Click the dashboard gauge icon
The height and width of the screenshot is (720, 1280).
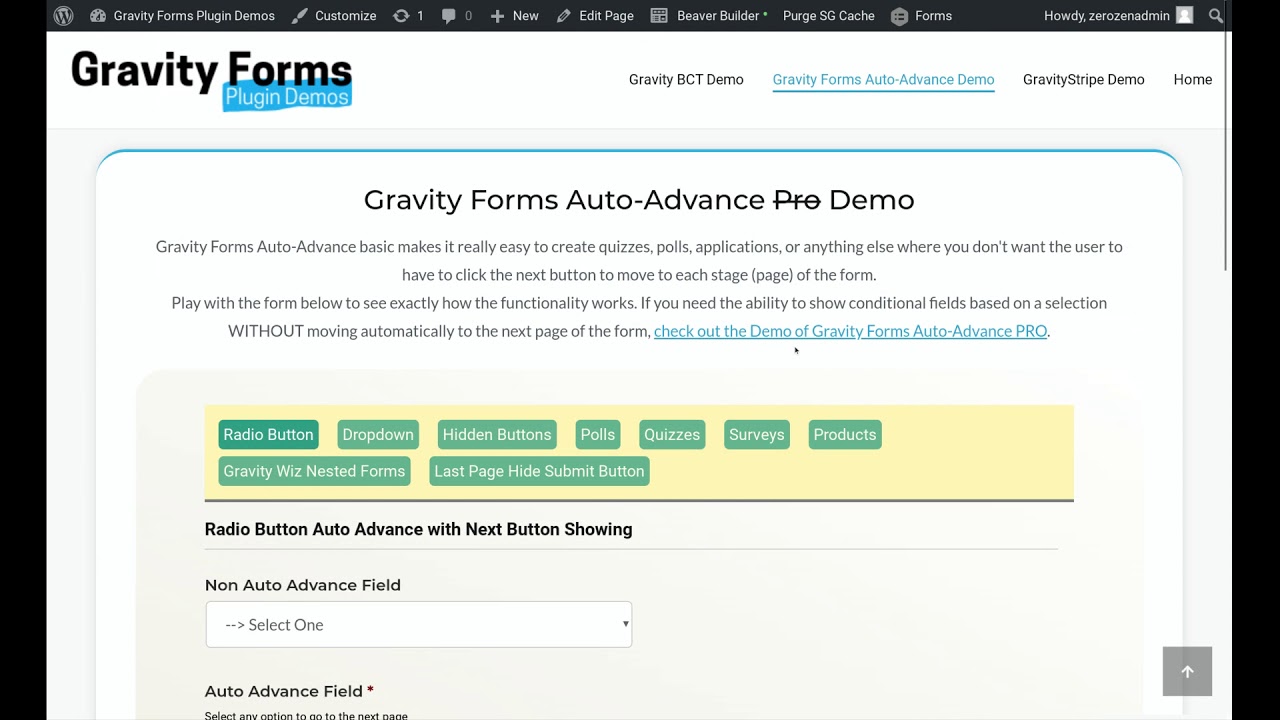tap(98, 16)
